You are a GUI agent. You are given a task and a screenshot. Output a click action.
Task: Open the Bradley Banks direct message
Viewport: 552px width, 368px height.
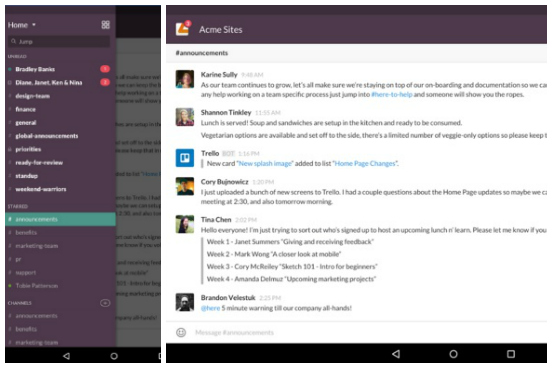35,69
